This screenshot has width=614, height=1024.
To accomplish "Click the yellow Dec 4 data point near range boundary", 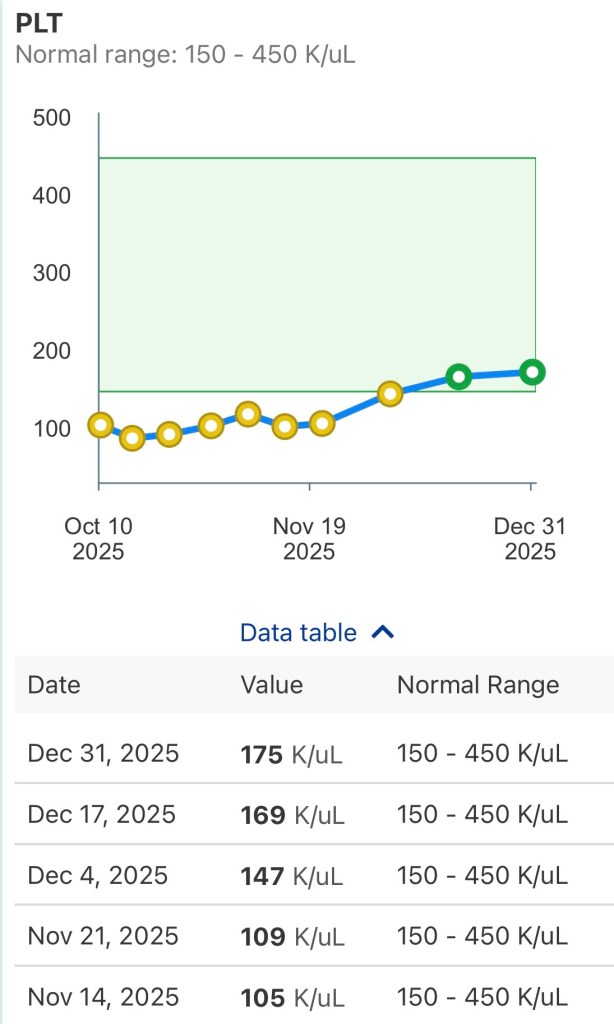I will 390,393.
